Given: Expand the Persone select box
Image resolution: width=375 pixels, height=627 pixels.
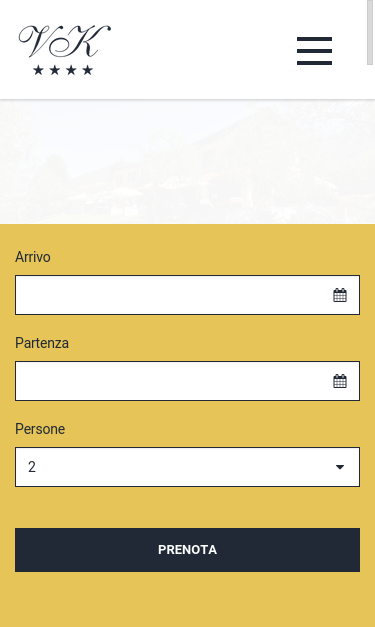Looking at the screenshot, I should 188,467.
